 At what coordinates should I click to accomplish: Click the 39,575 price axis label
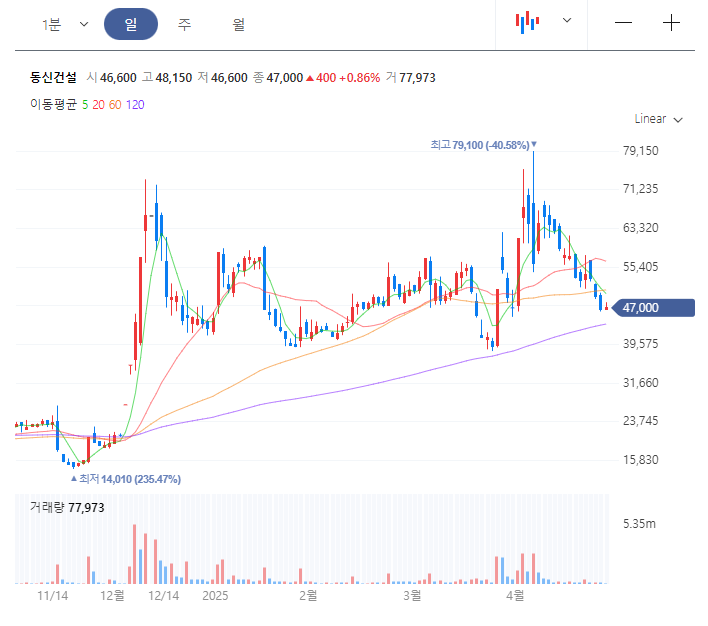pos(640,344)
